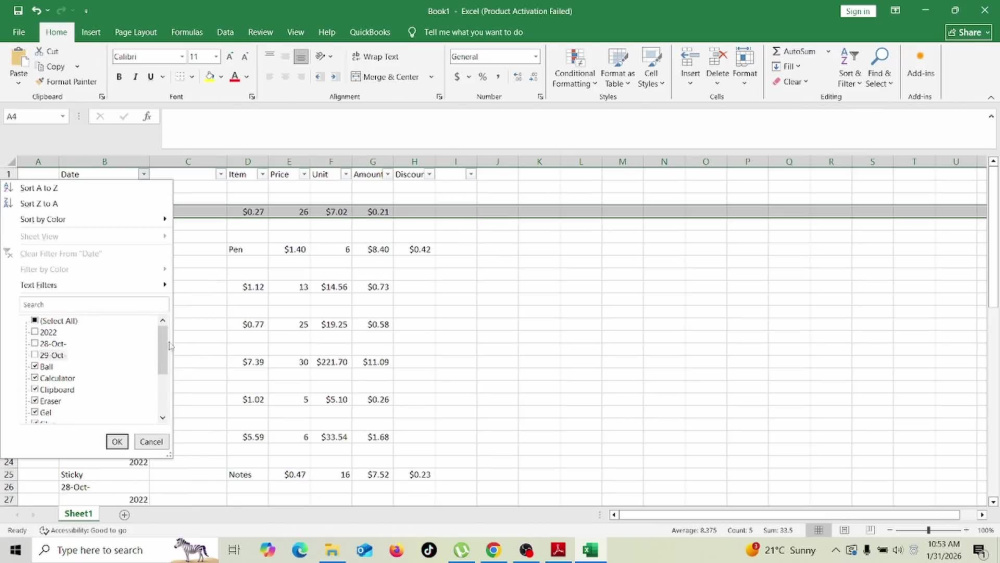
Task: Click Sign in button
Action: click(x=858, y=11)
